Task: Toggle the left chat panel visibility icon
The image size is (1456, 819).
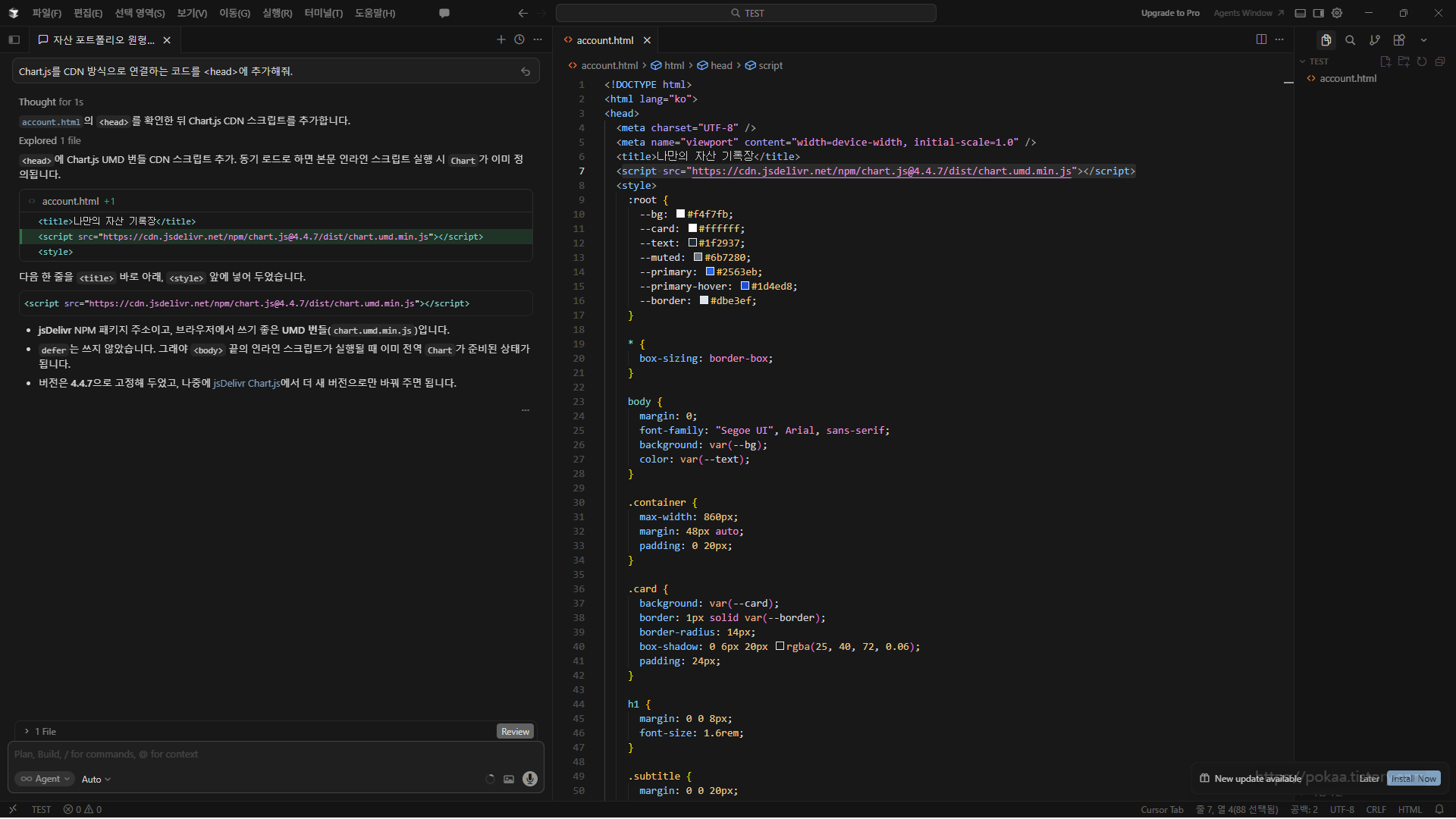Action: pos(14,40)
